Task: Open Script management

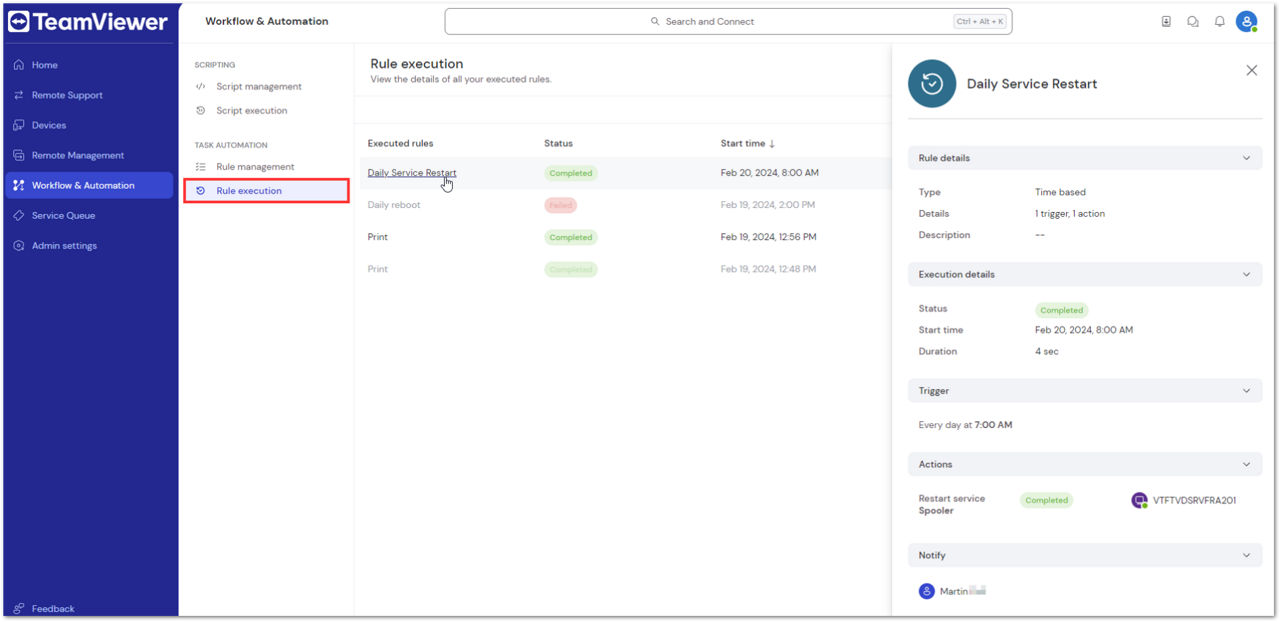Action: tap(258, 86)
